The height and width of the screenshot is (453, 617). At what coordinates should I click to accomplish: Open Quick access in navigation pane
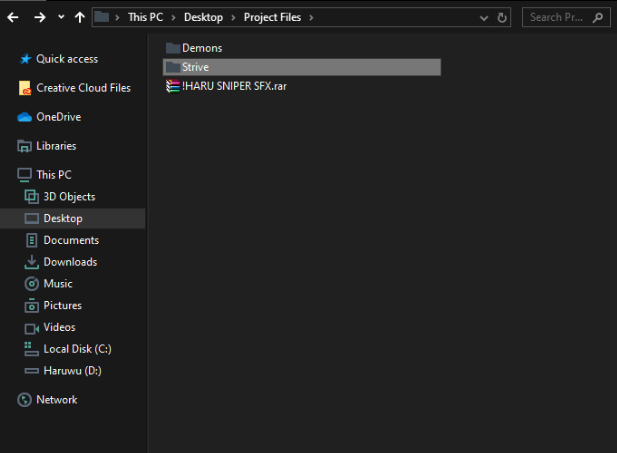(x=66, y=59)
